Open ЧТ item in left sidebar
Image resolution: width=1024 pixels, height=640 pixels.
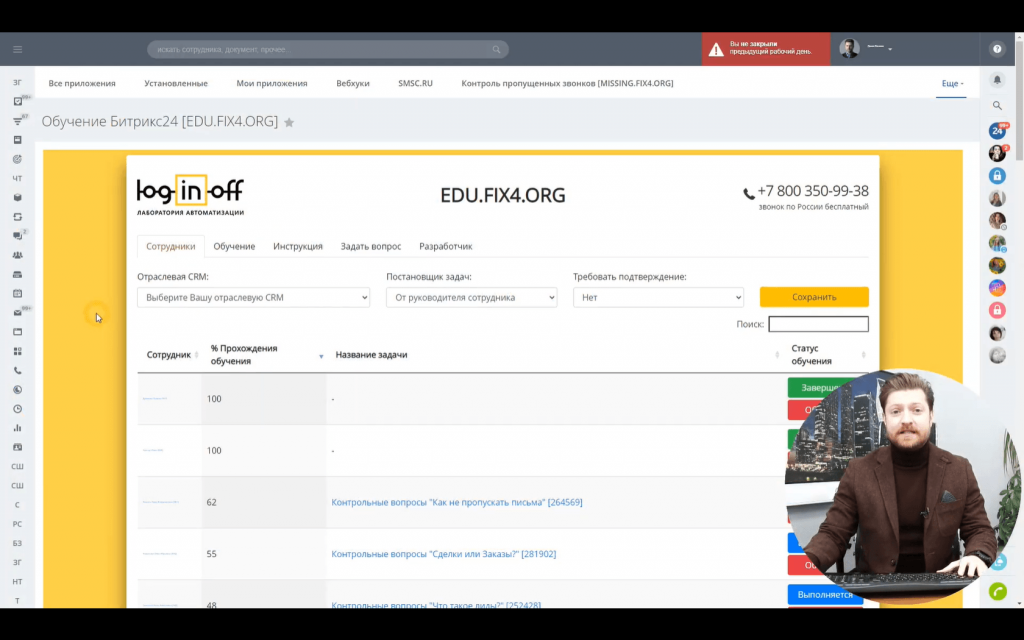tap(18, 178)
